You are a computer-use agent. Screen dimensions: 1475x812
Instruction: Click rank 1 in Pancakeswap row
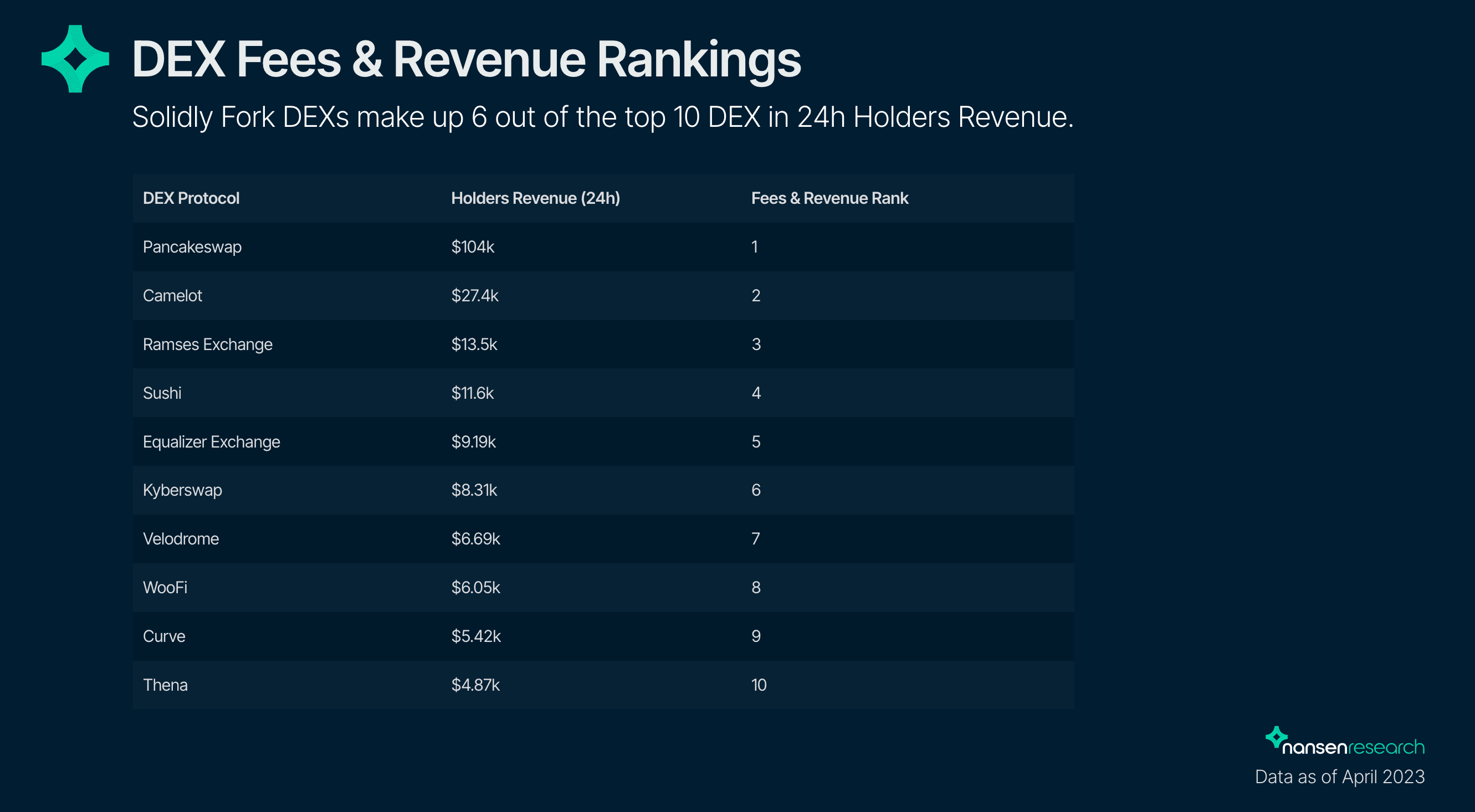(755, 247)
